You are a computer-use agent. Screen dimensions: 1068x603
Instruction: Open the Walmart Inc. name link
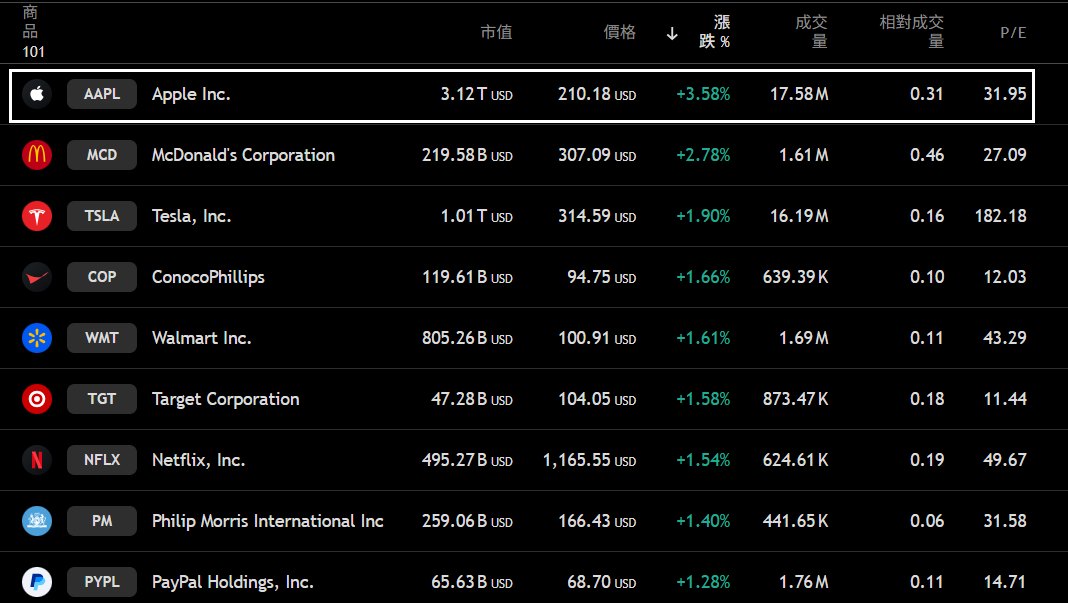[x=201, y=338]
